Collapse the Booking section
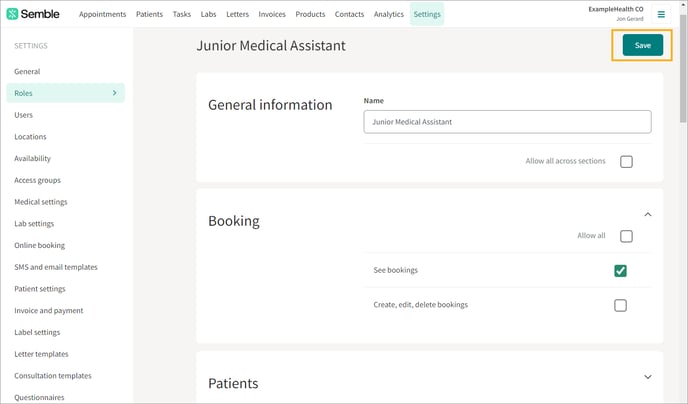 [648, 214]
